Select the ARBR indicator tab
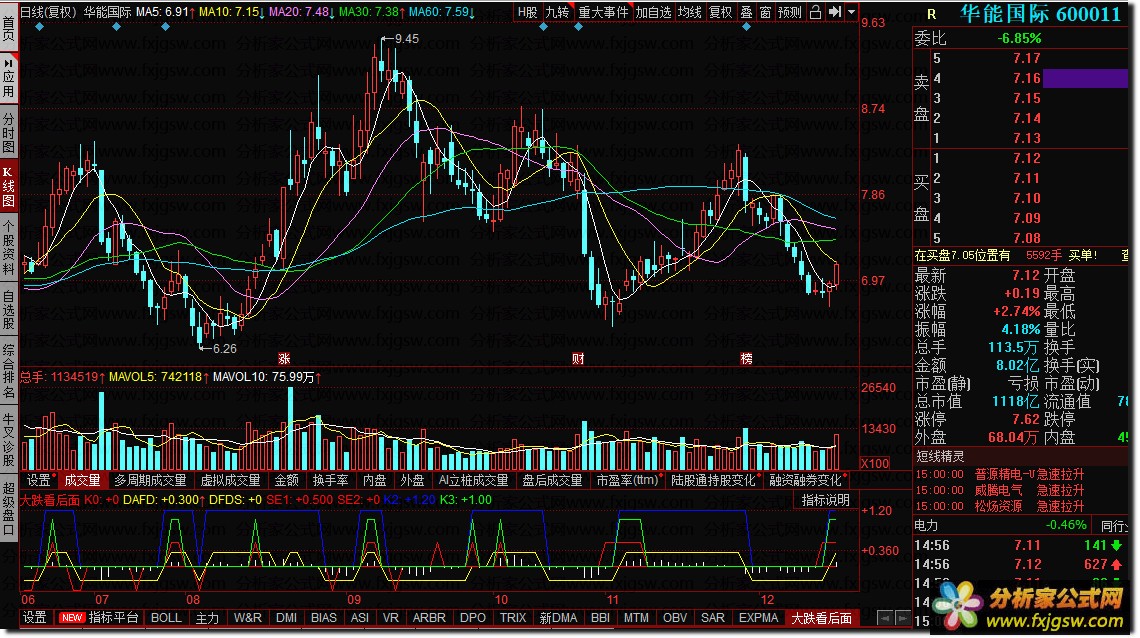This screenshot has height=638, width=1140. point(430,618)
